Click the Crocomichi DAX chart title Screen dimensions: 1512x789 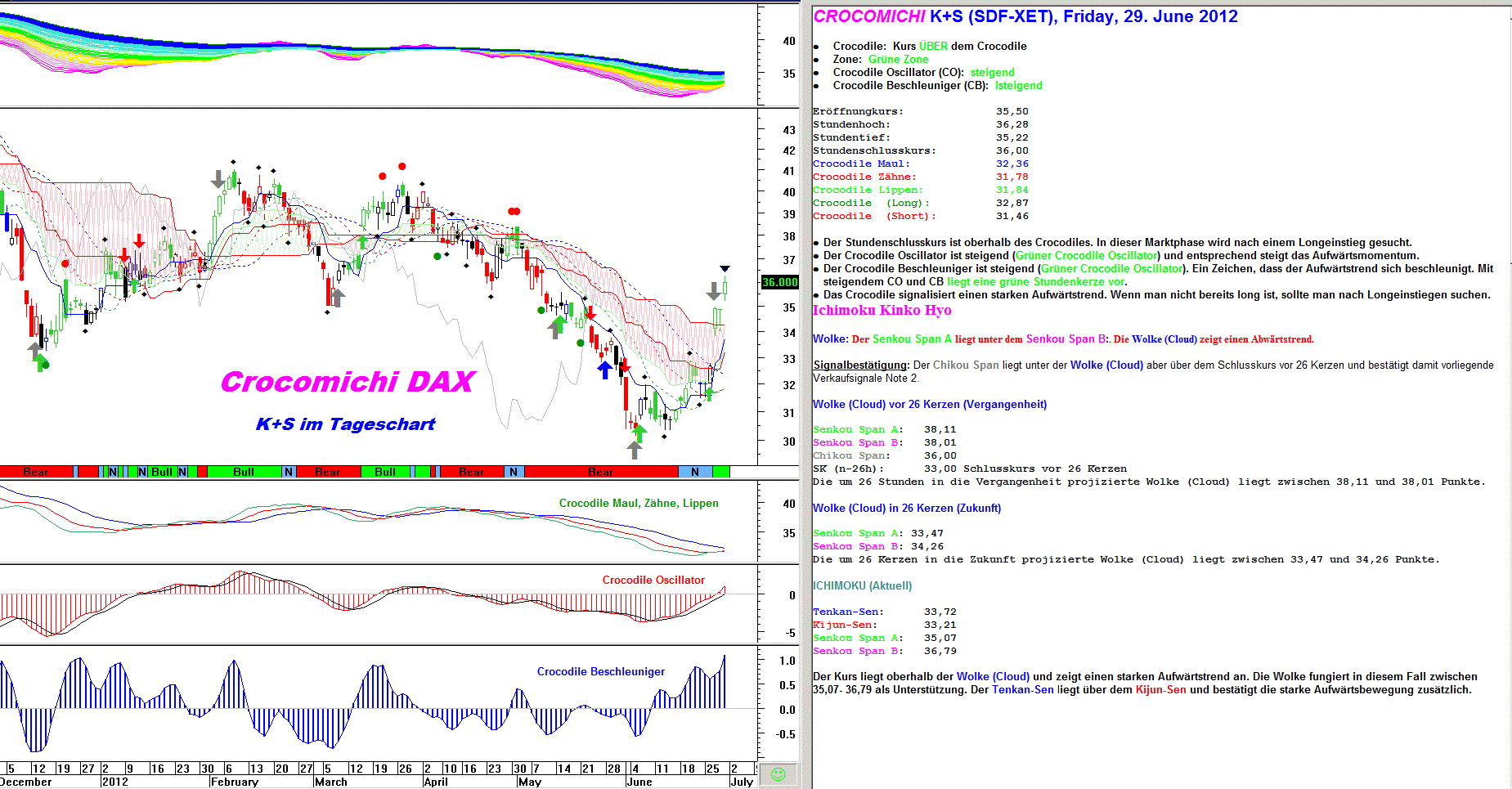(348, 382)
